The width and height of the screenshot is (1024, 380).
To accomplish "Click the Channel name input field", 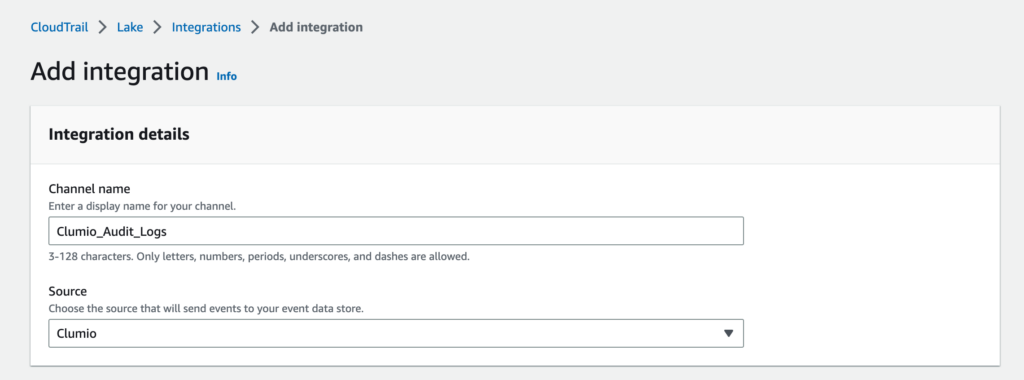I will (x=396, y=231).
